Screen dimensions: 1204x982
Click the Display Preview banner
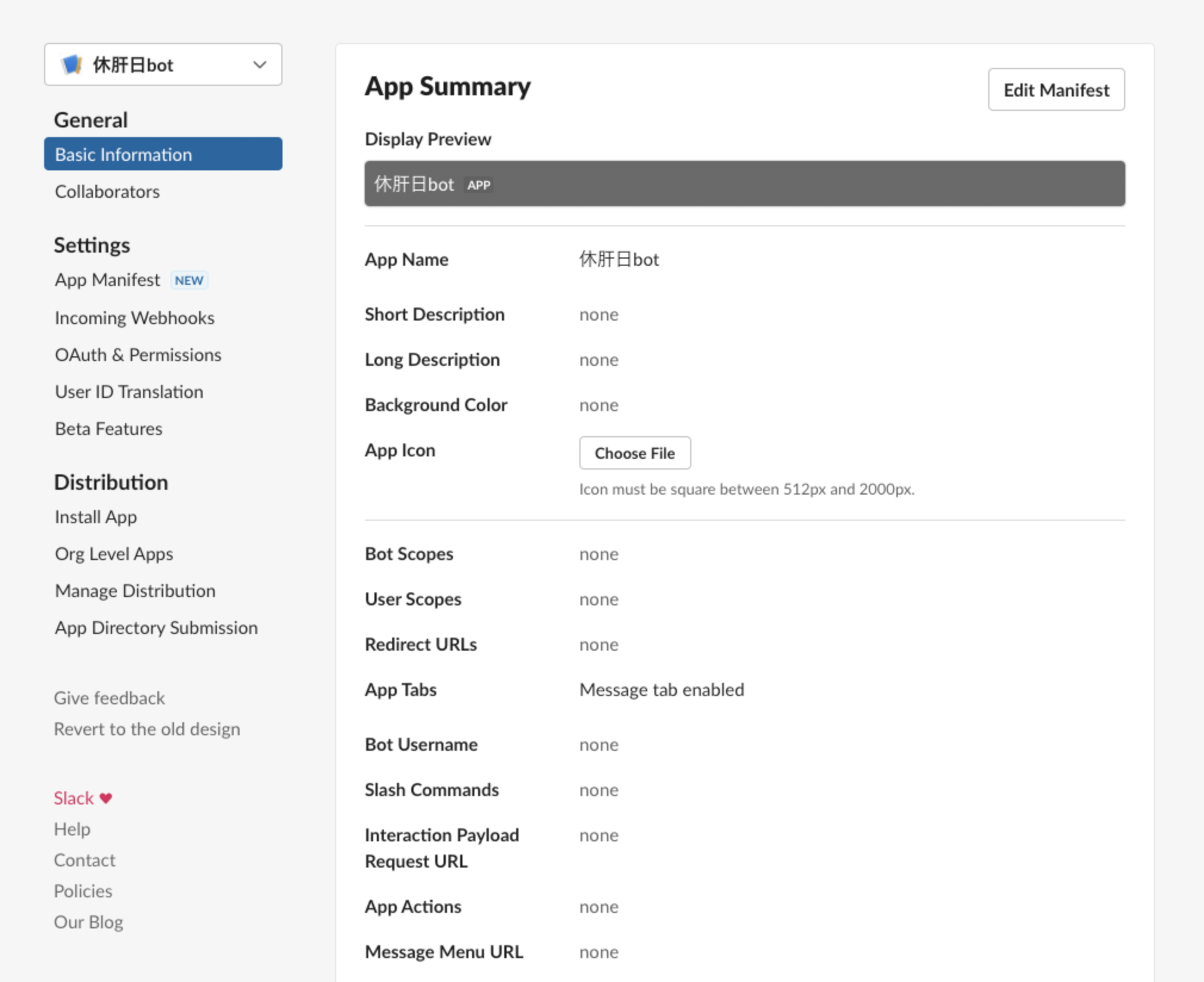[744, 184]
